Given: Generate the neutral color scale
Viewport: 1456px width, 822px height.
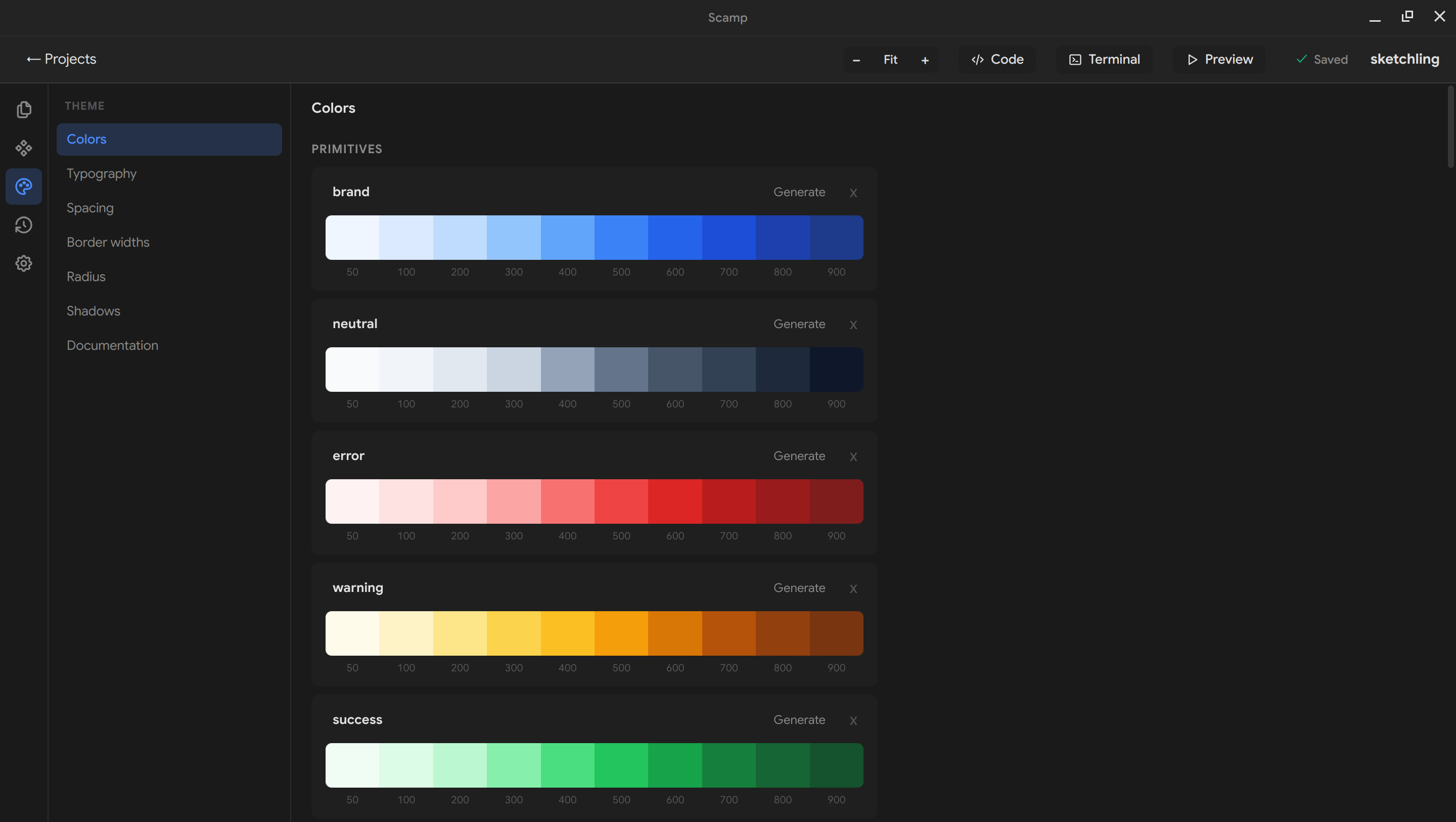Looking at the screenshot, I should click(799, 324).
